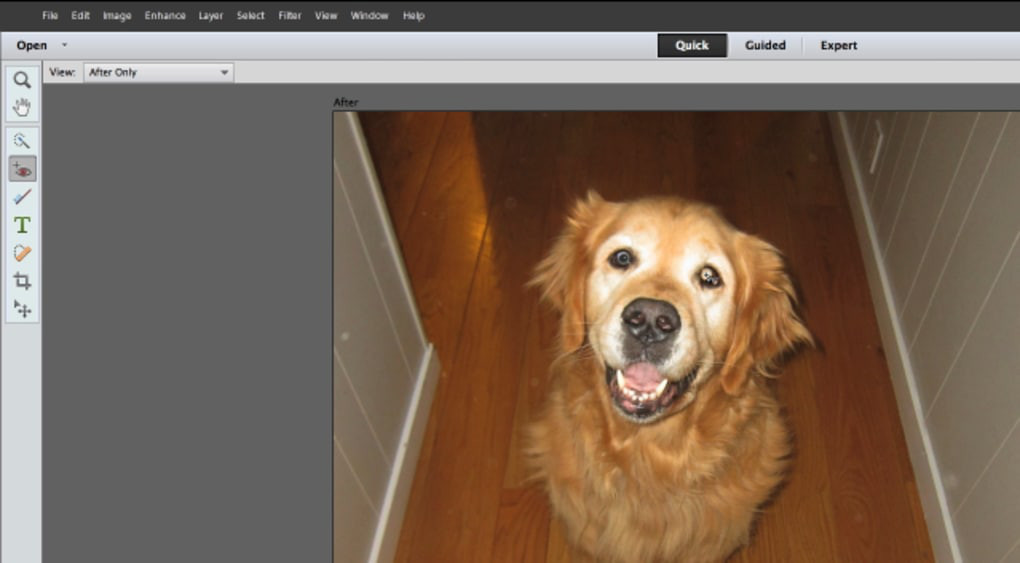Image resolution: width=1020 pixels, height=563 pixels.
Task: Click the golden retriever photo preview
Action: click(677, 337)
